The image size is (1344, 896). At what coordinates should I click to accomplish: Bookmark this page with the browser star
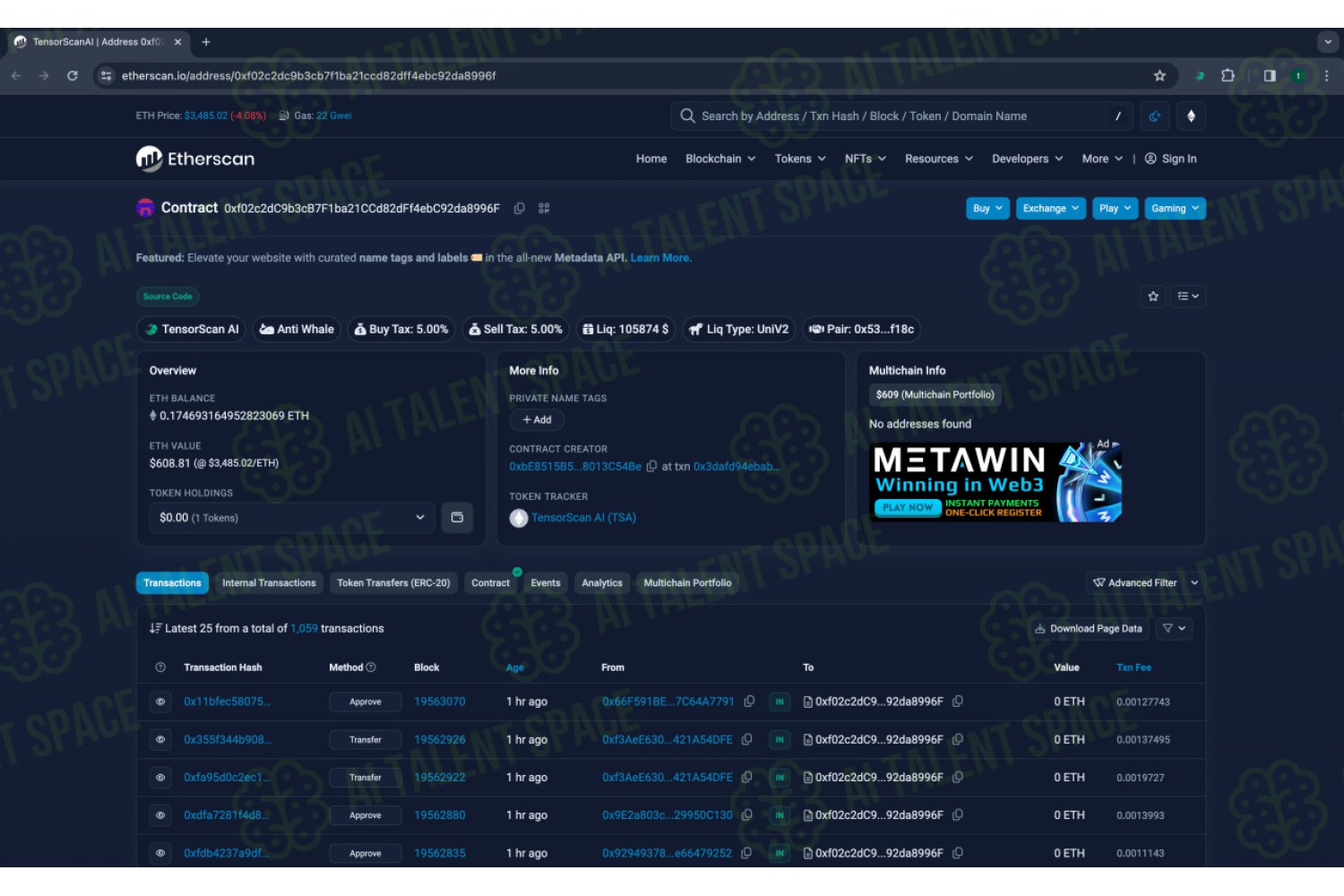click(1159, 76)
